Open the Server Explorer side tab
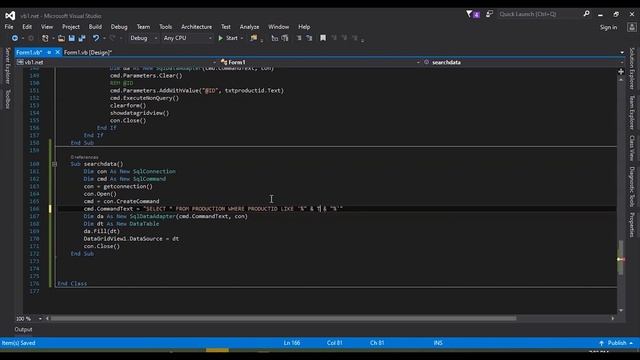The height and width of the screenshot is (360, 640). click(x=7, y=66)
